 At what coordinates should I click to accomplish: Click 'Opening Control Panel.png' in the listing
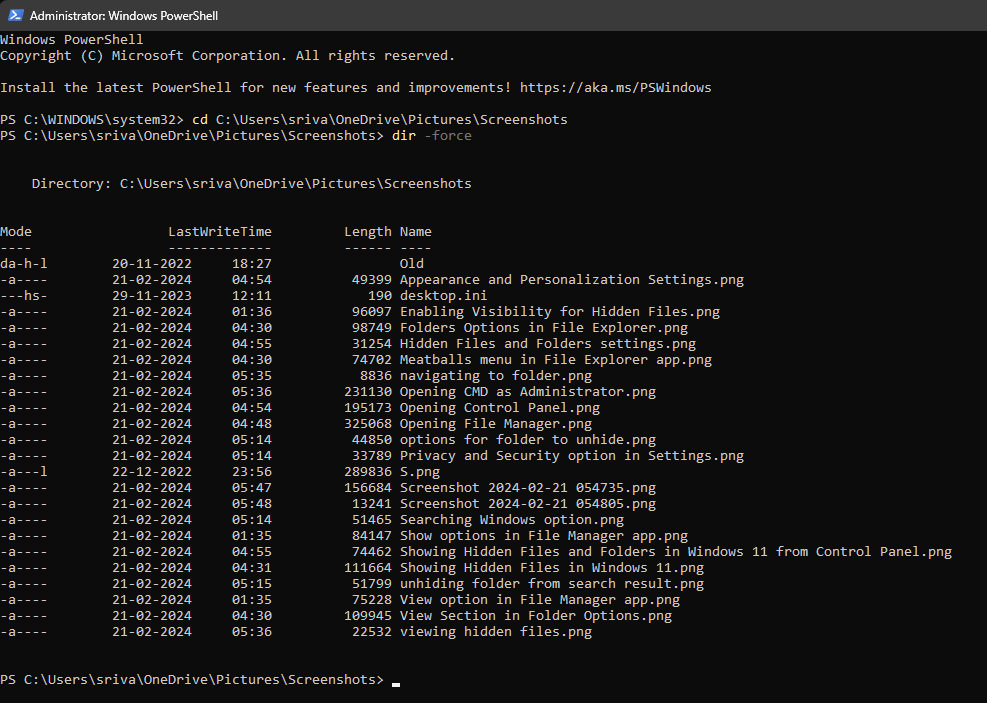[499, 408]
